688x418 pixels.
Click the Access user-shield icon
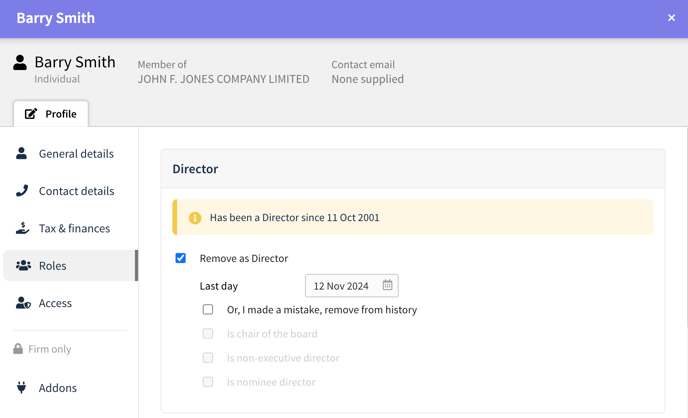(x=23, y=303)
